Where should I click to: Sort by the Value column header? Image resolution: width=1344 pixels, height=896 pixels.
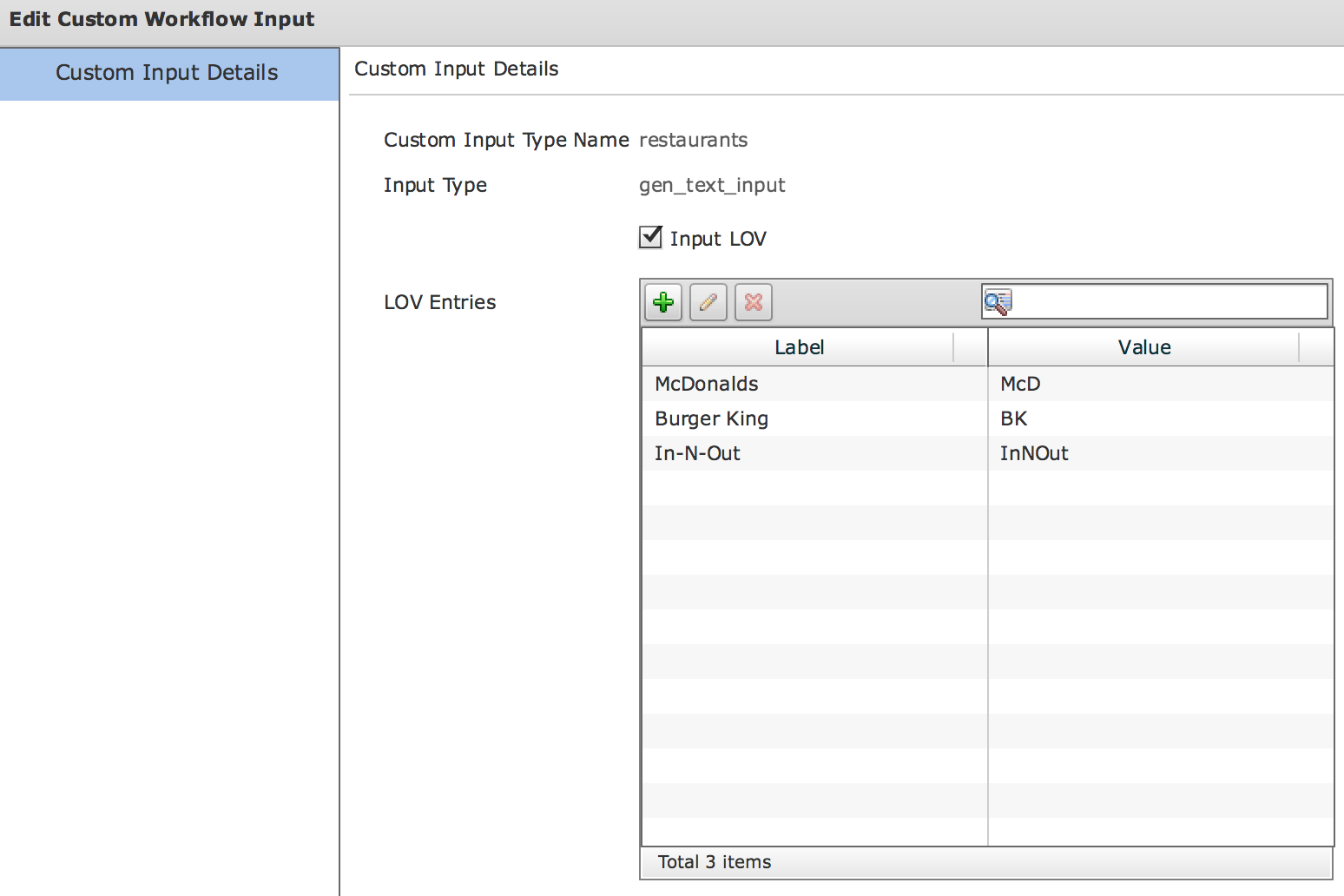click(x=1143, y=347)
